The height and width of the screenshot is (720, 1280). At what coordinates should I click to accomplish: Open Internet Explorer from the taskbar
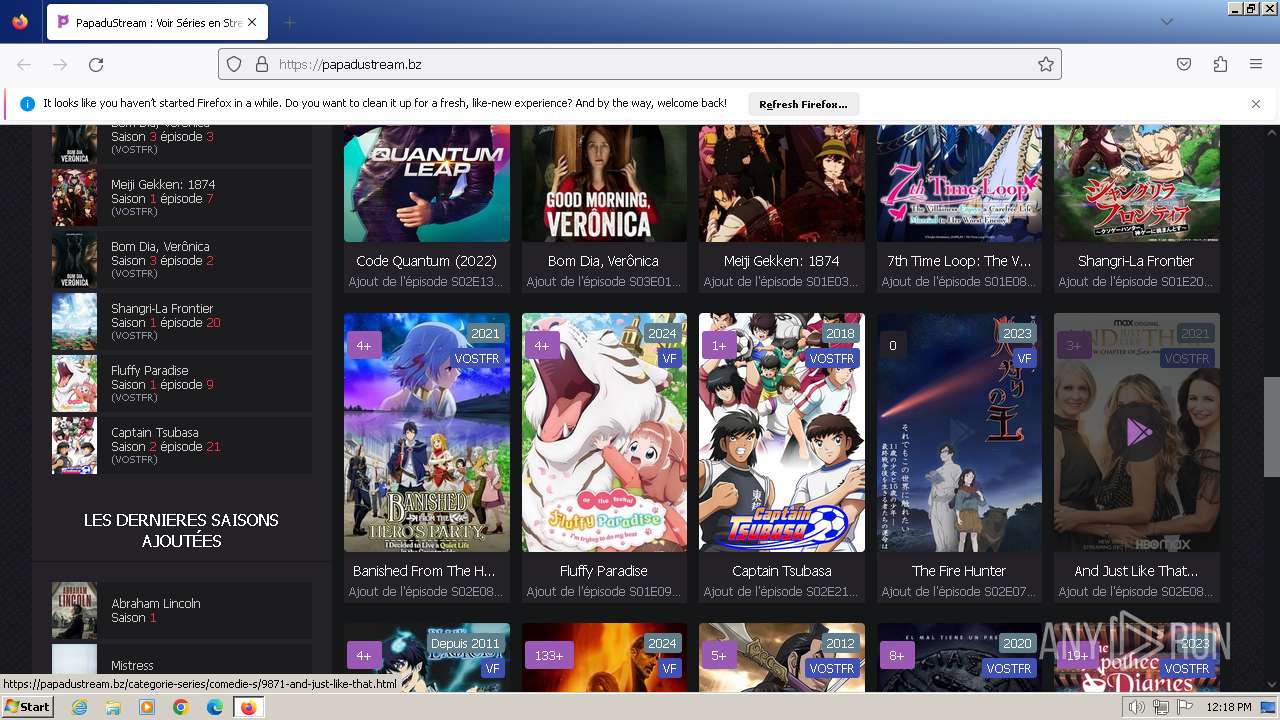(x=79, y=707)
